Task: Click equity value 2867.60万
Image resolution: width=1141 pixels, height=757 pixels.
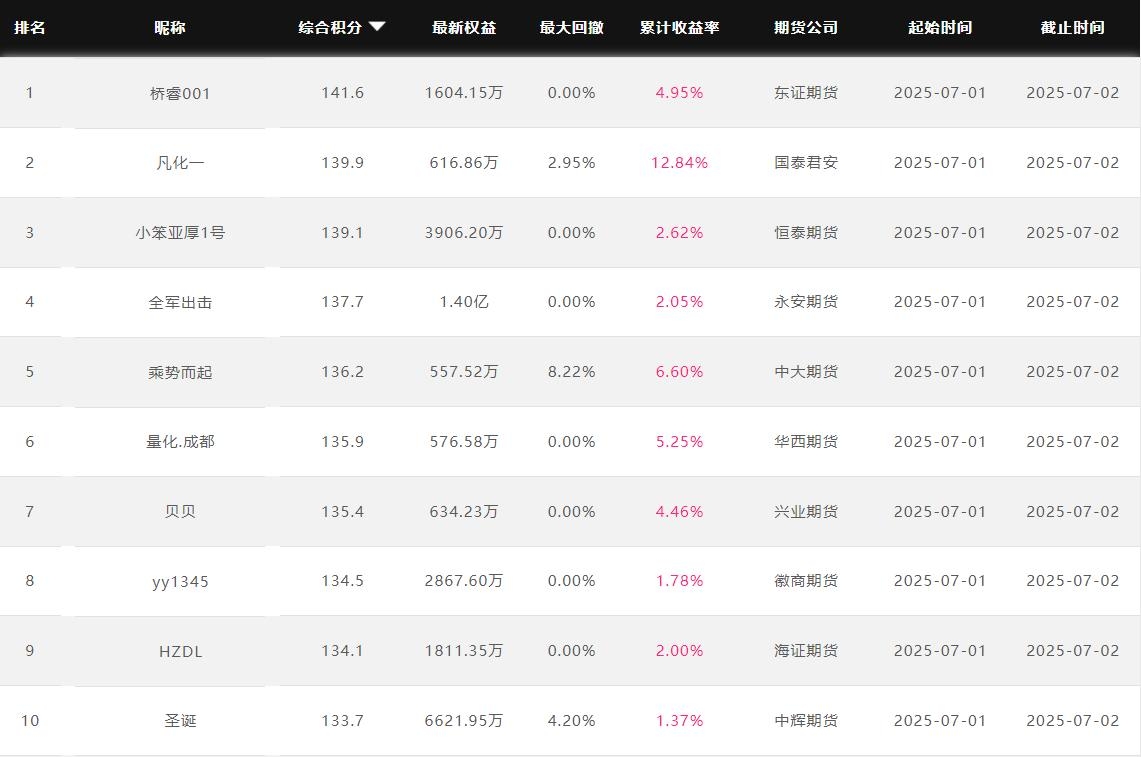Action: pos(464,581)
